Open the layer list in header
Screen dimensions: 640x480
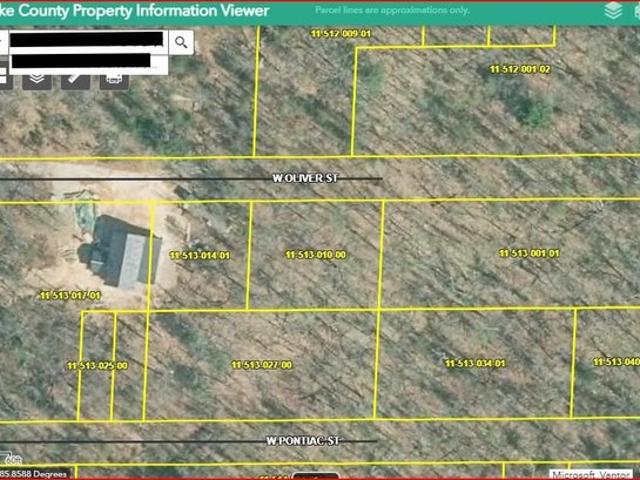tap(613, 11)
